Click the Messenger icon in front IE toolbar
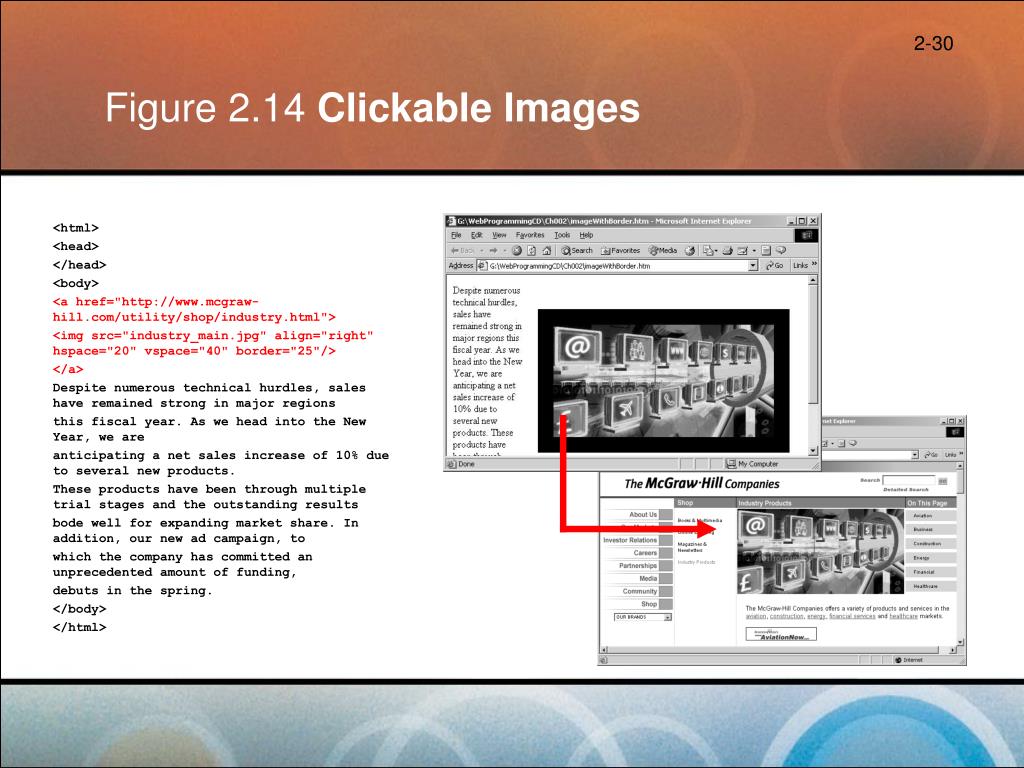 click(780, 251)
